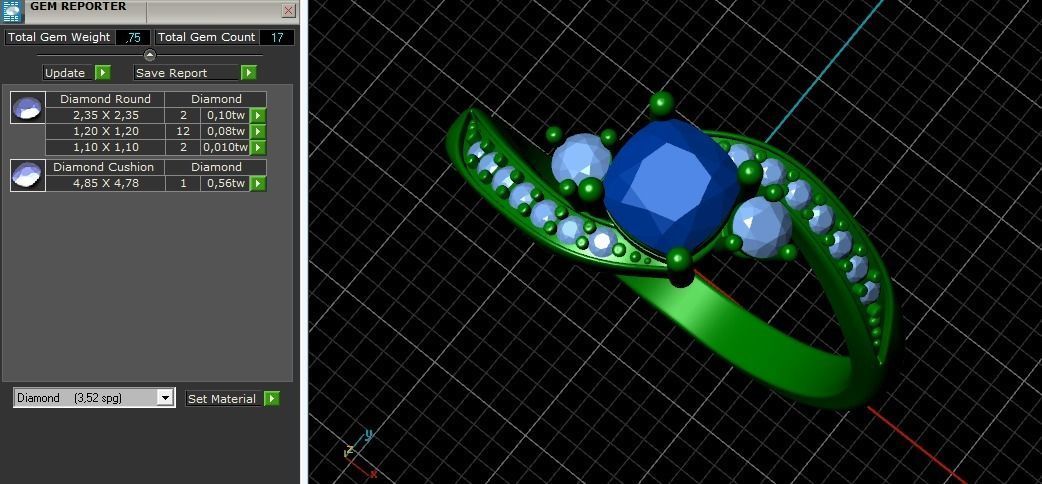Select the Diamond Round gem thumbnail
The image size is (1042, 484).
[28, 108]
